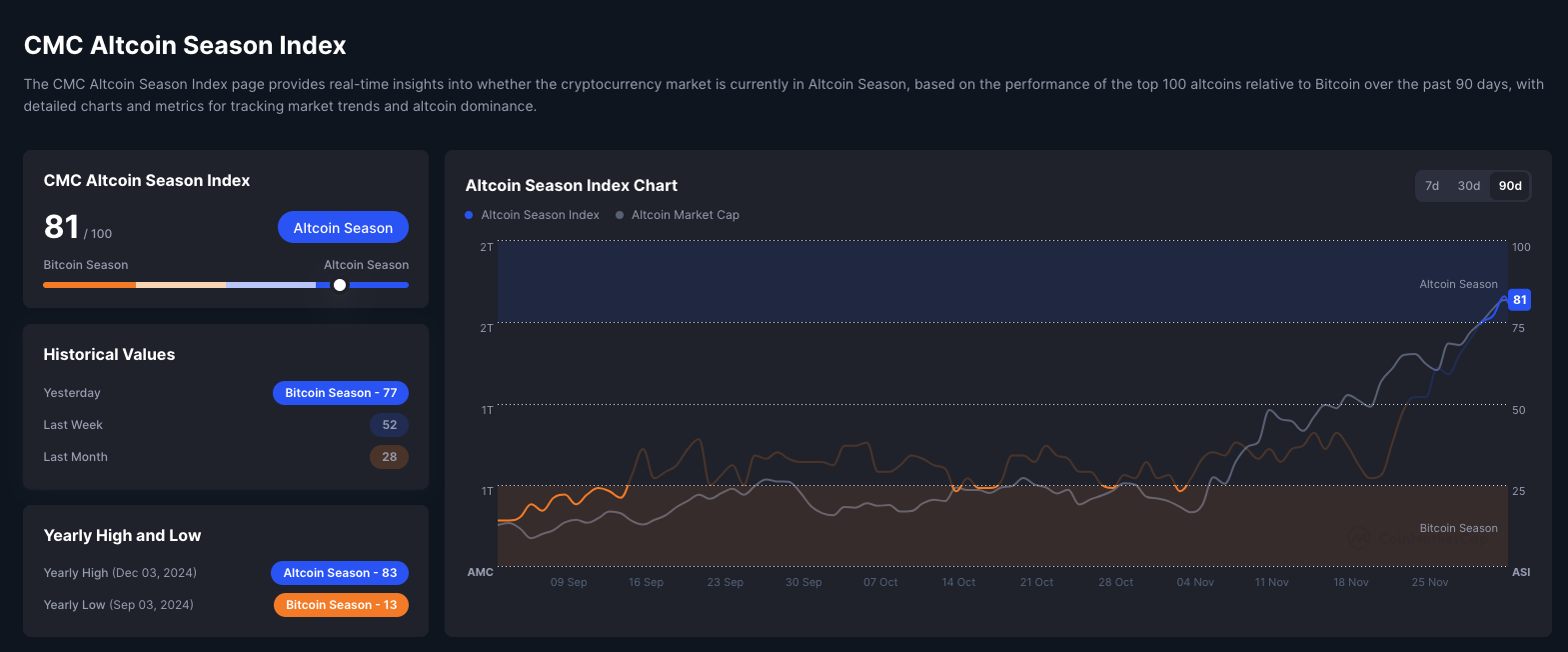Click the blue Altcoin Season status badge
The height and width of the screenshot is (652, 1568).
pos(343,228)
